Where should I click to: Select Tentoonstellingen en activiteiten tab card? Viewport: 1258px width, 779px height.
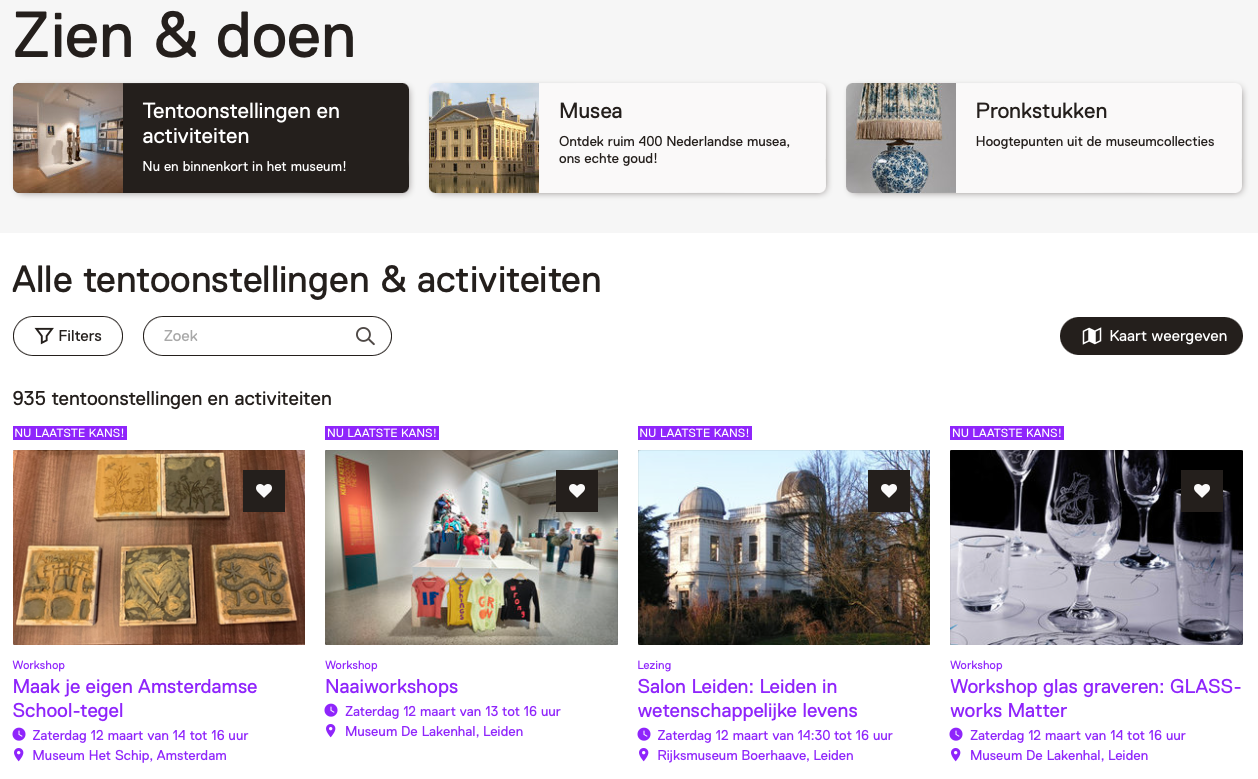[211, 138]
